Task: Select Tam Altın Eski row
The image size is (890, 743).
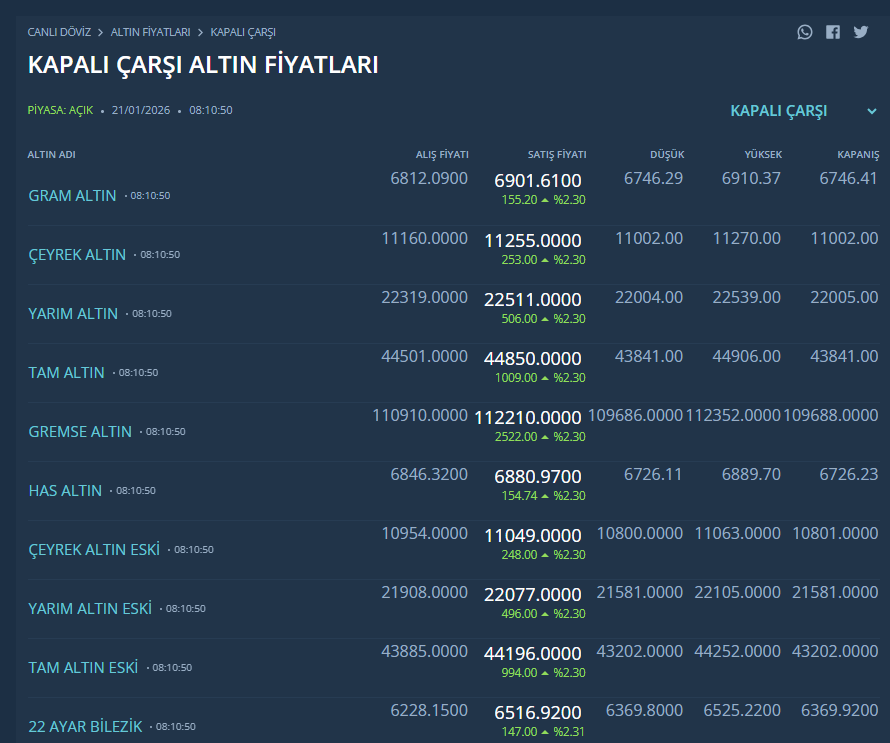Action: (x=83, y=667)
